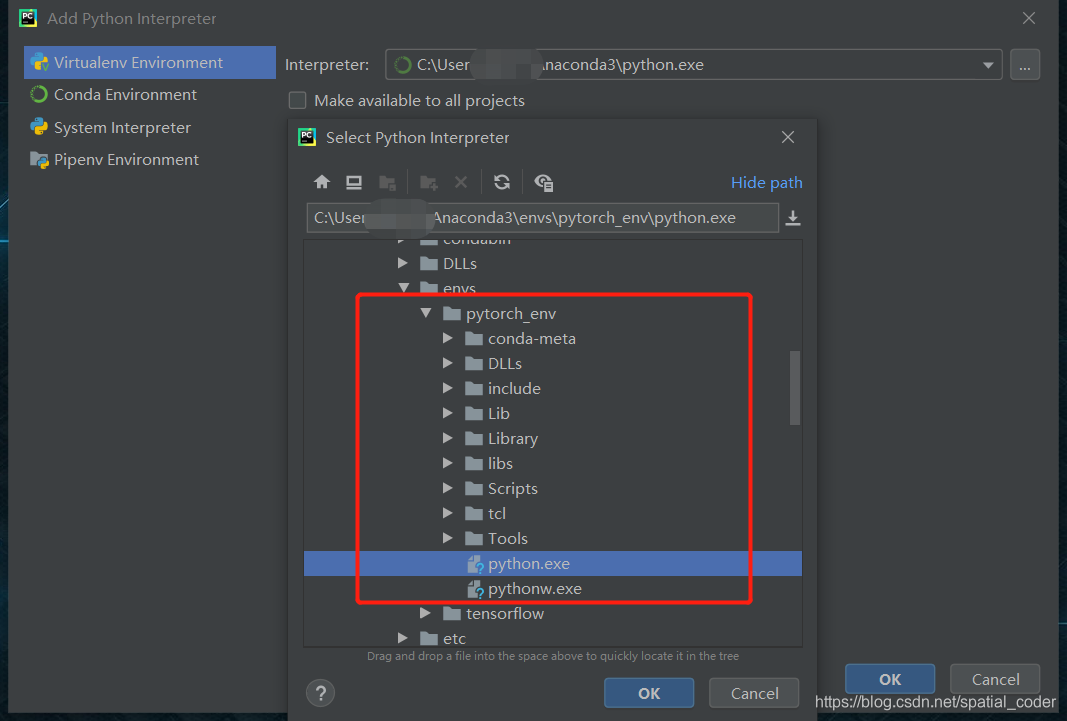Click the python.exe file icon
1067x721 pixels.
coord(475,564)
